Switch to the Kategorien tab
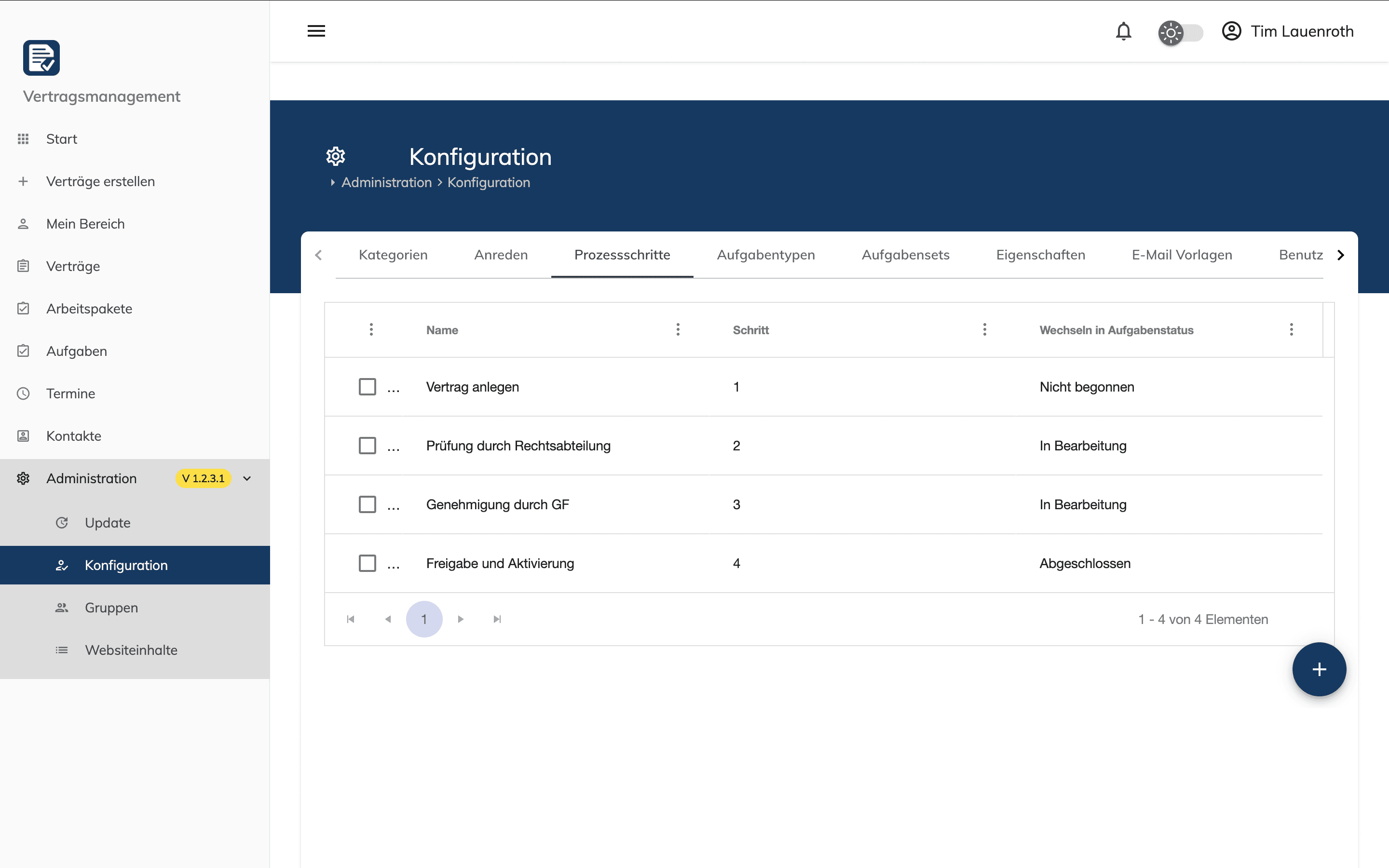The width and height of the screenshot is (1389, 868). (393, 255)
